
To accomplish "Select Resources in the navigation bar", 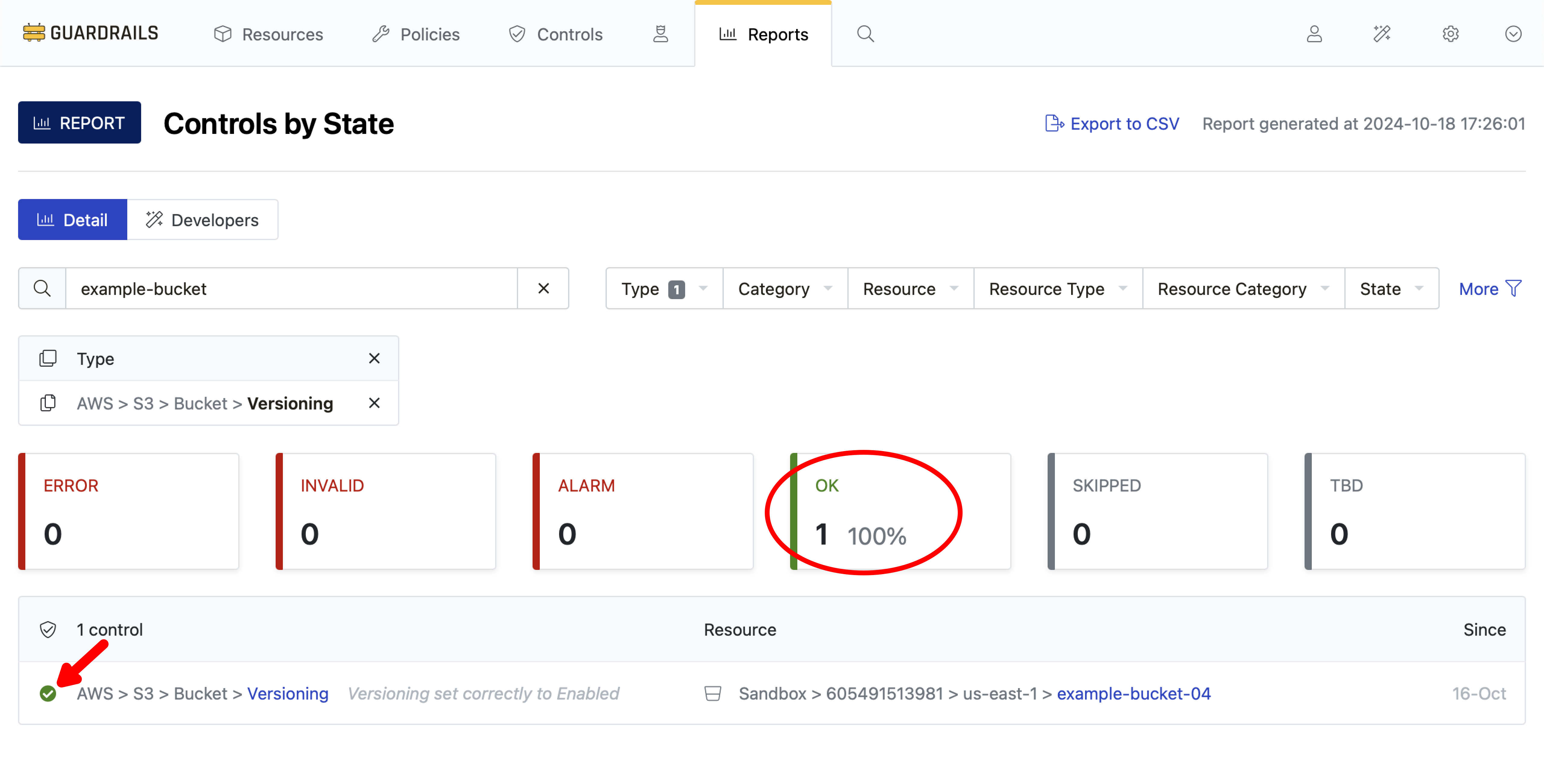I will (268, 34).
